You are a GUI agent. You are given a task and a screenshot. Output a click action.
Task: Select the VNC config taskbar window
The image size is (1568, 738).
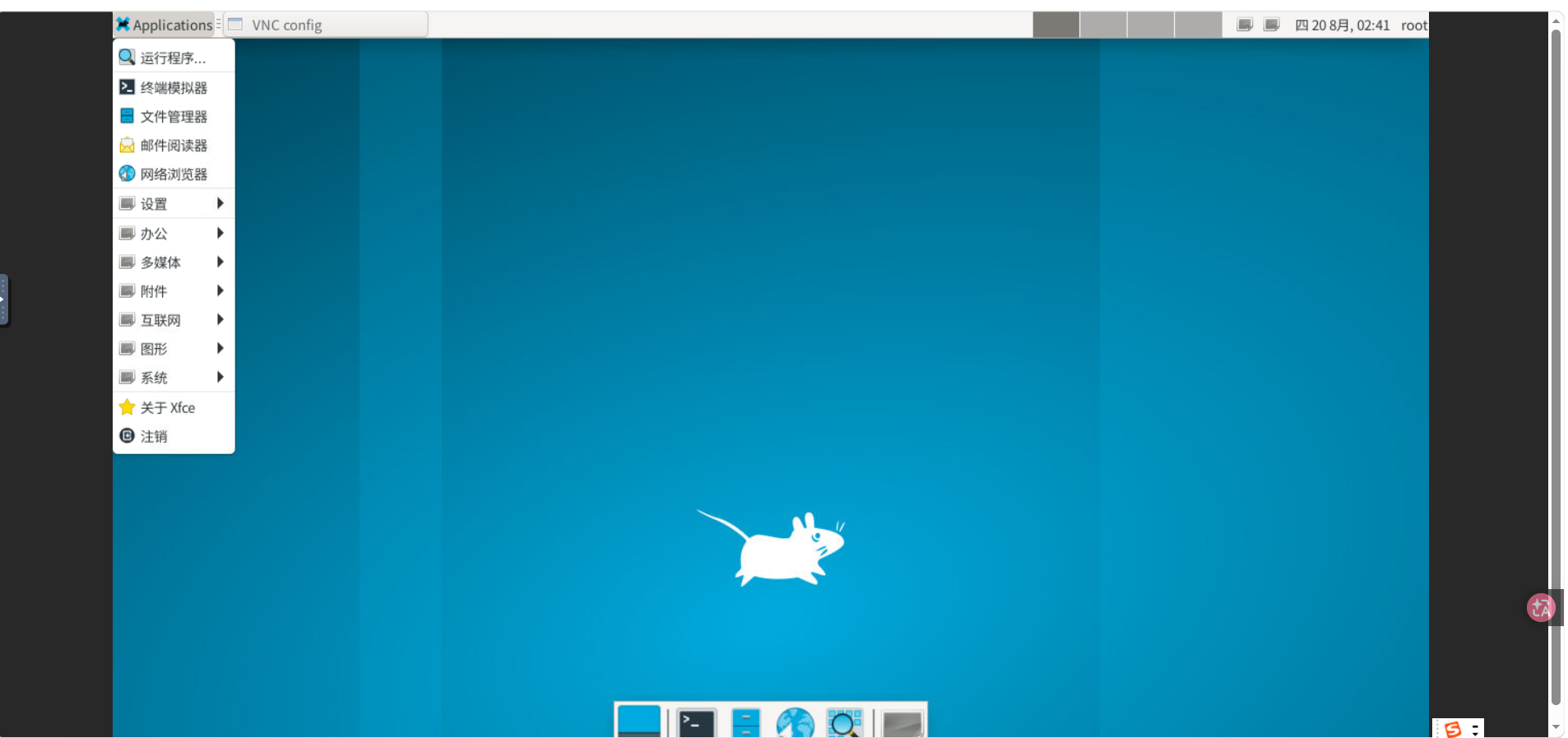tap(326, 25)
